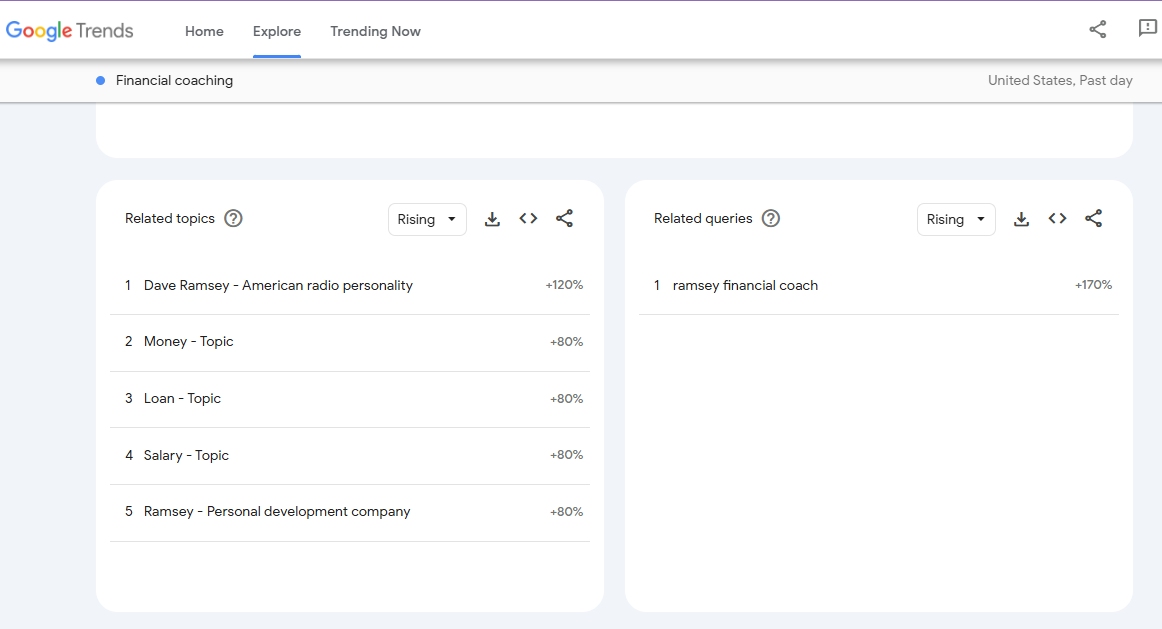Switch to the Home tab
Screen dimensions: 1162x629
tap(204, 31)
